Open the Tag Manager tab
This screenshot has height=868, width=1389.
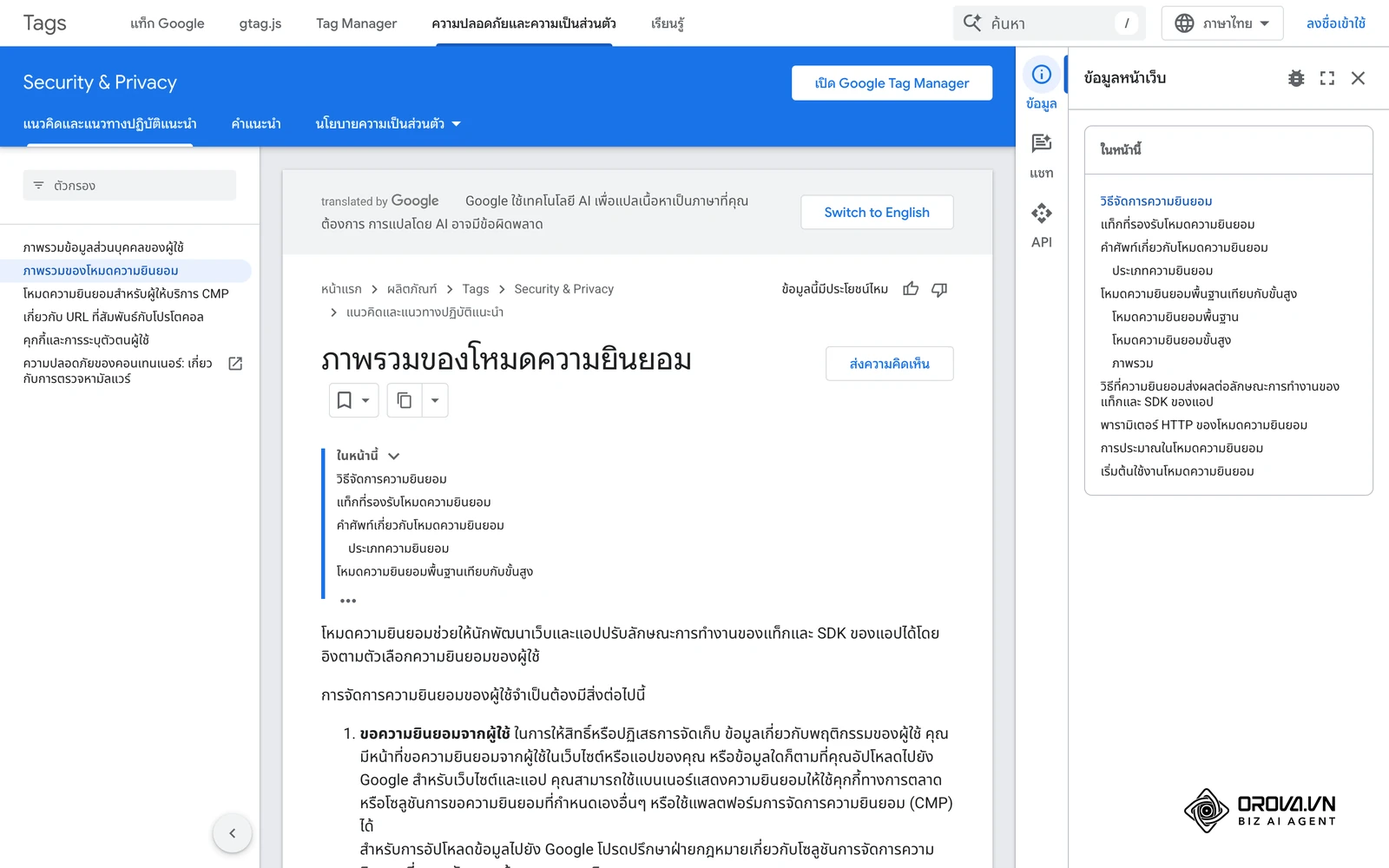coord(356,23)
